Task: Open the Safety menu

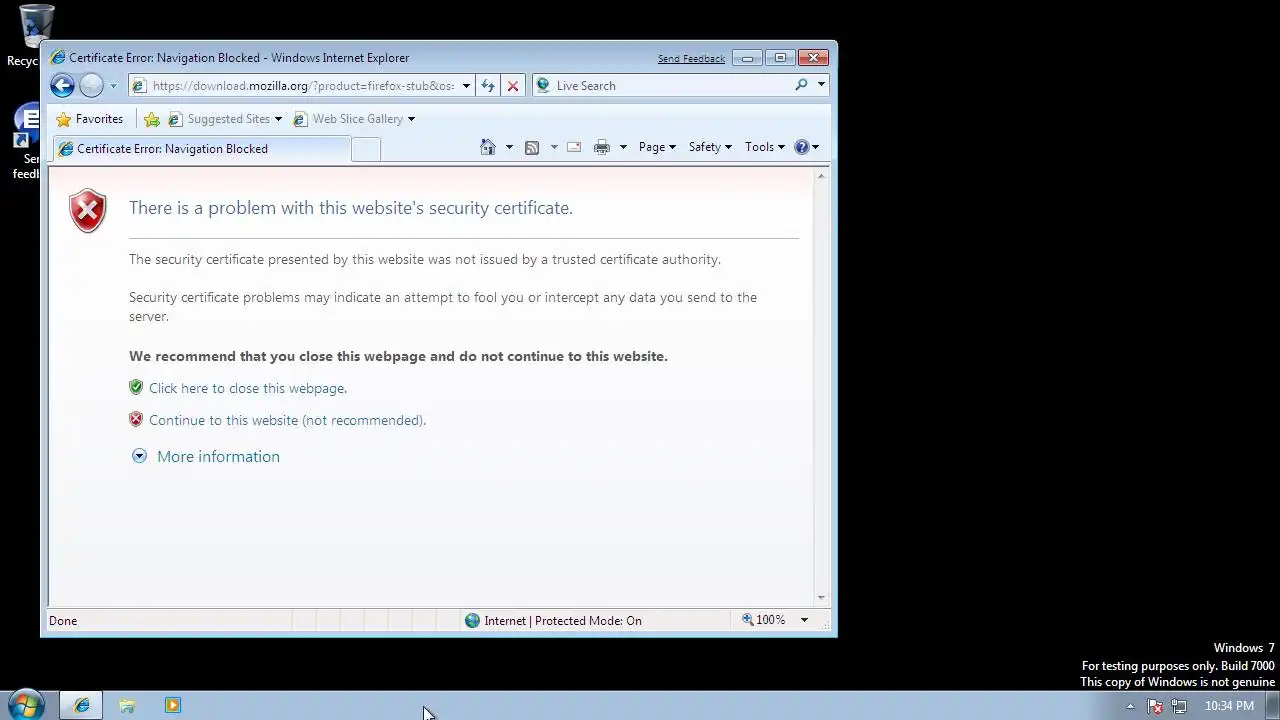Action: (x=710, y=147)
